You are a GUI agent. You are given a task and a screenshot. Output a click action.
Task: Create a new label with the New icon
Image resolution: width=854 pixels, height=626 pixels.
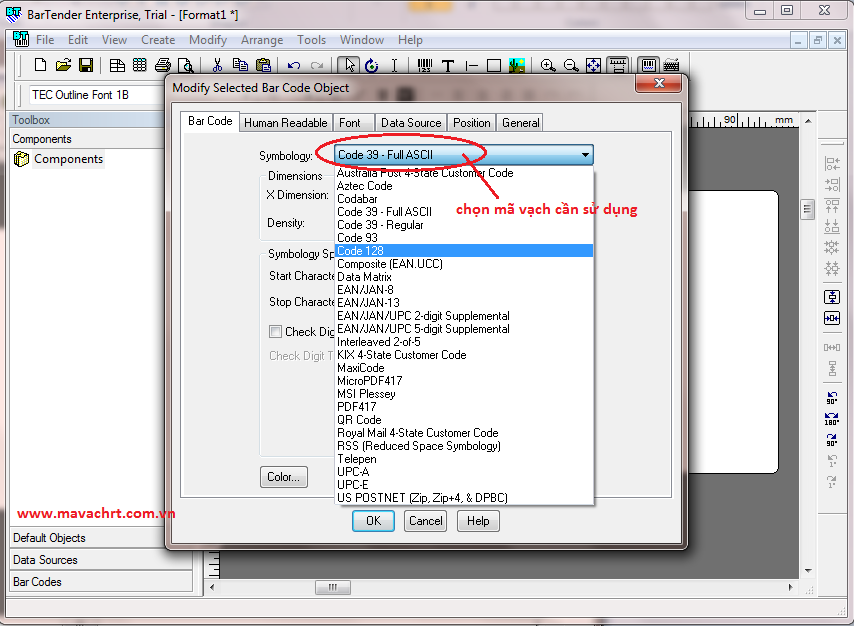40,65
